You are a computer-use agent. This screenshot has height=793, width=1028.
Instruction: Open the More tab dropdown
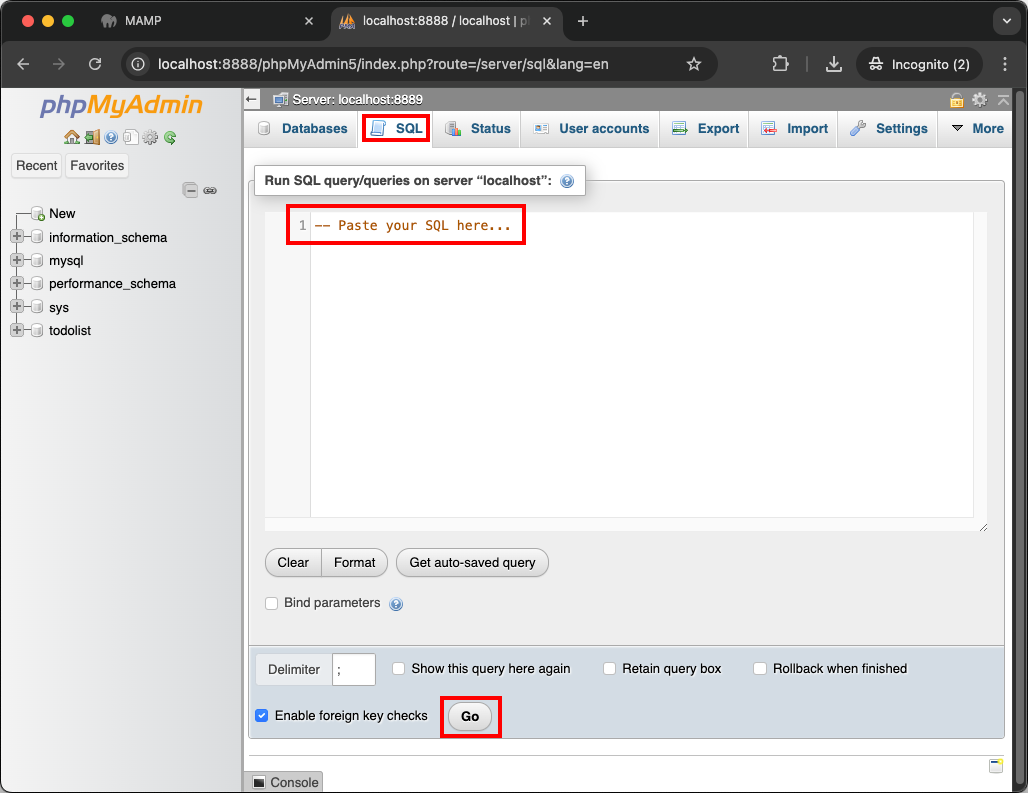(x=976, y=129)
